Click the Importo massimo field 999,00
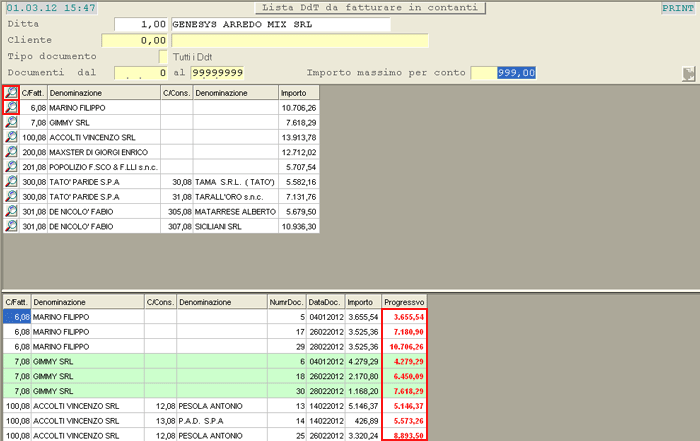 [503, 73]
